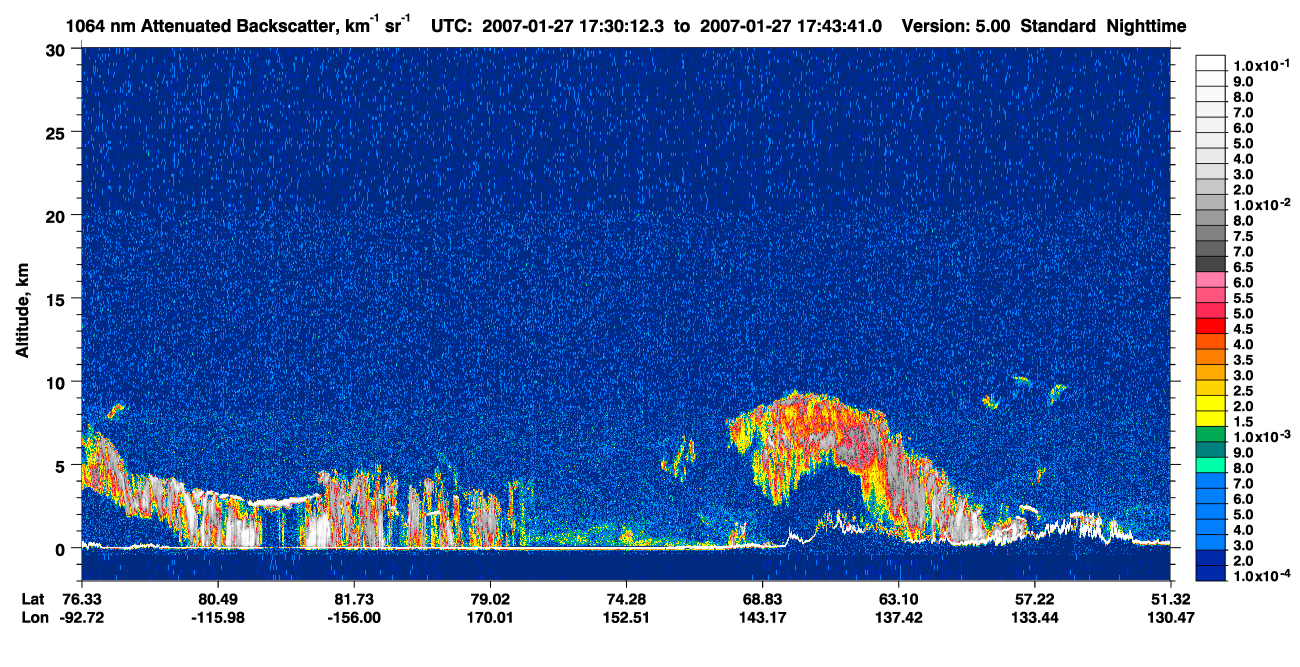Image resolution: width=1300 pixels, height=667 pixels.
Task: Click the latitude value '80.49'
Action: [x=217, y=598]
